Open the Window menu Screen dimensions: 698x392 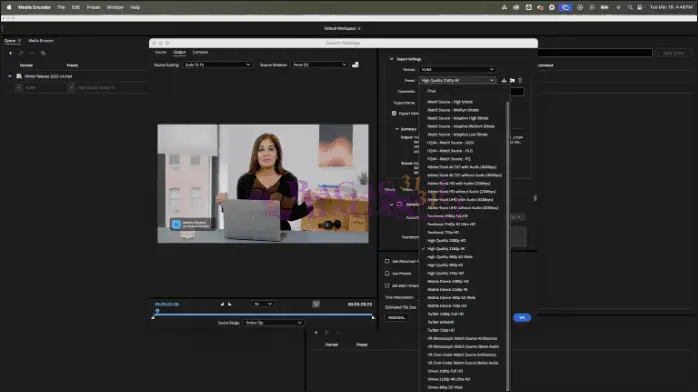click(x=115, y=7)
